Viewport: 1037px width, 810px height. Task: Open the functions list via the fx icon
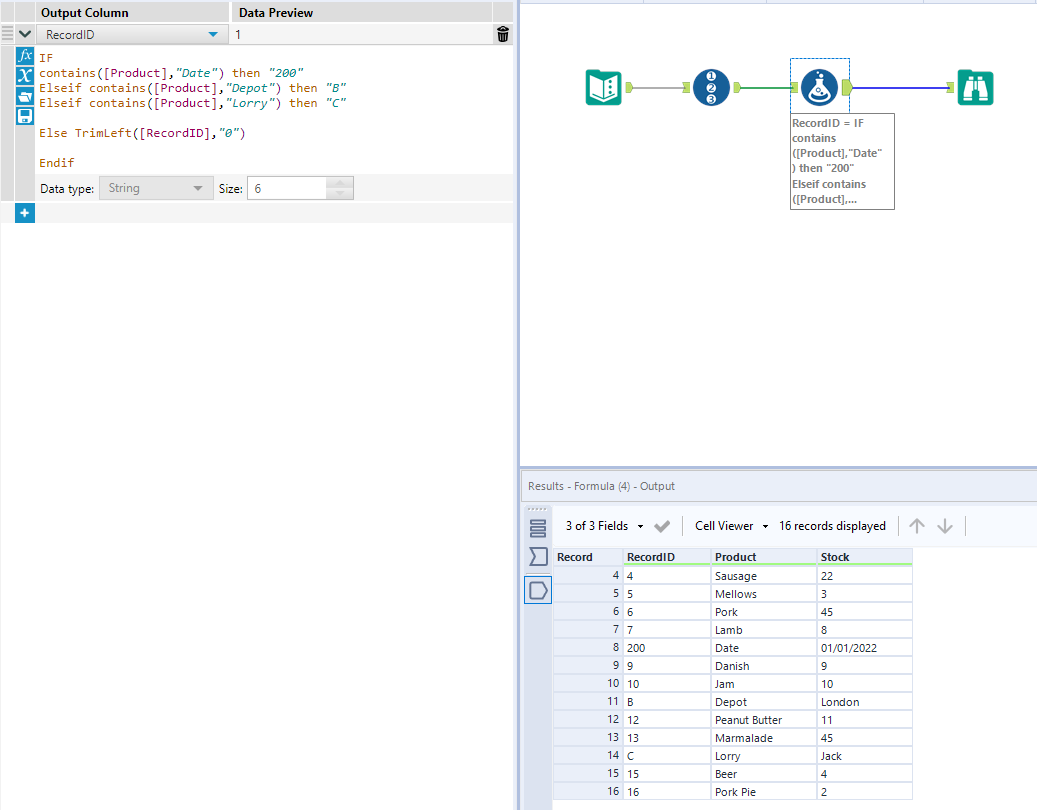click(24, 55)
